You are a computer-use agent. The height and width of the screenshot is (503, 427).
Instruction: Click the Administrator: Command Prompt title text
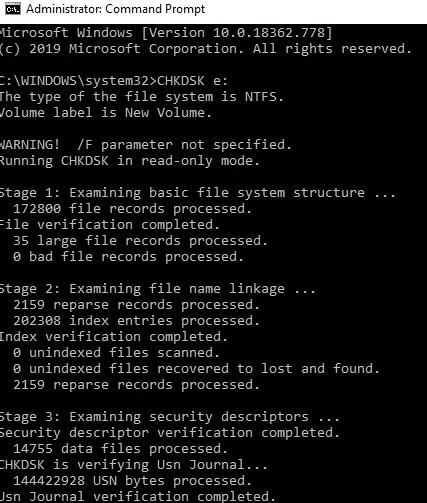click(115, 9)
